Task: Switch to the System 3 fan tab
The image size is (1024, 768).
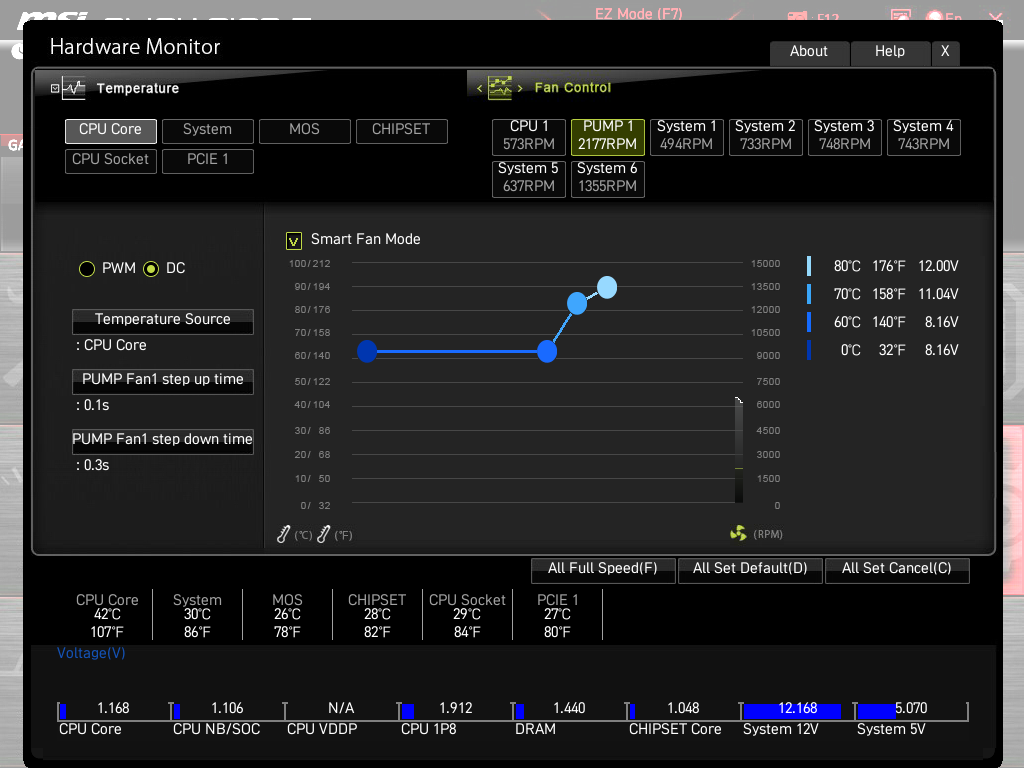Action: [x=844, y=136]
